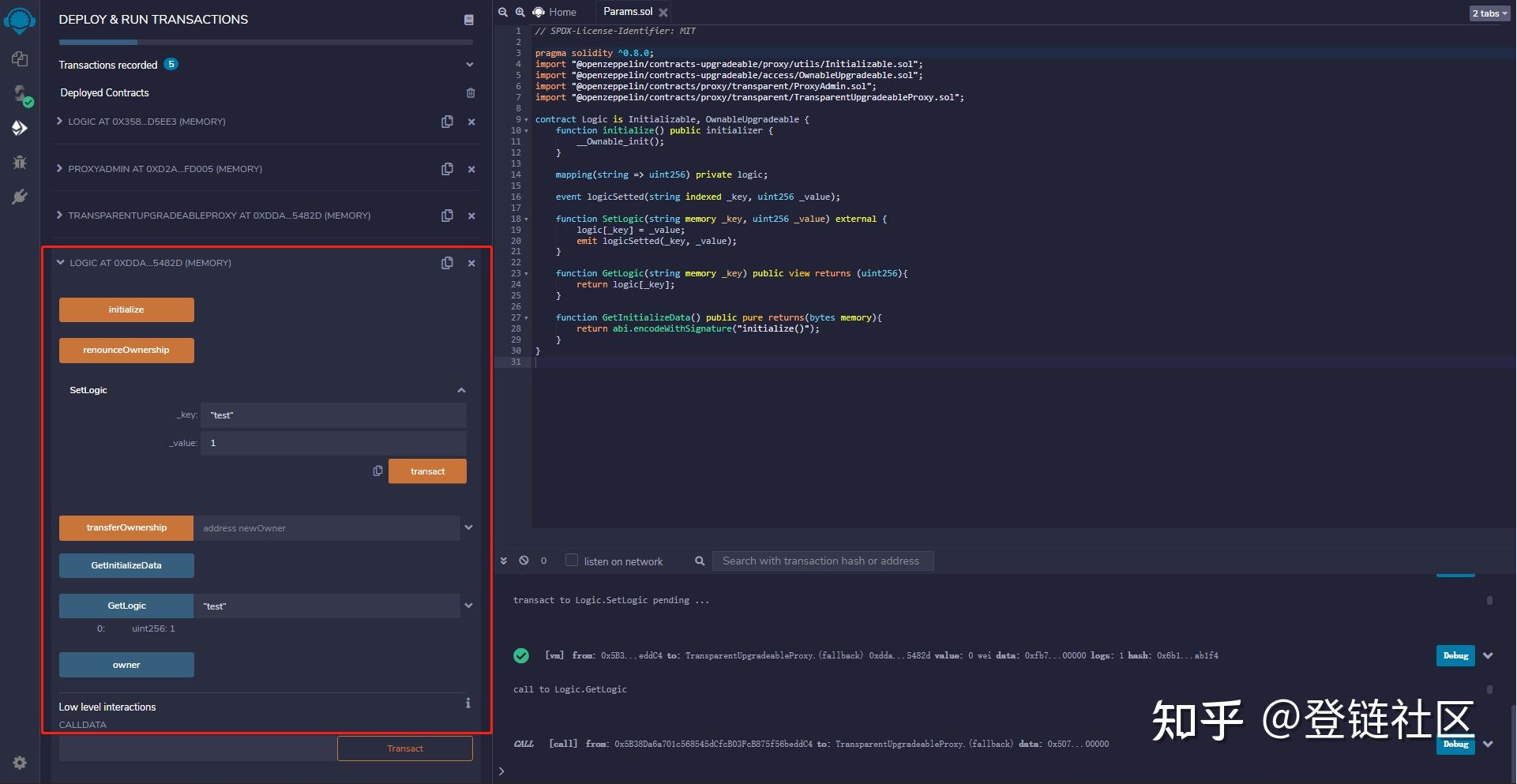Viewport: 1517px width, 784px height.
Task: Remove the LOGIC AT 0X358 contract
Action: click(x=471, y=122)
